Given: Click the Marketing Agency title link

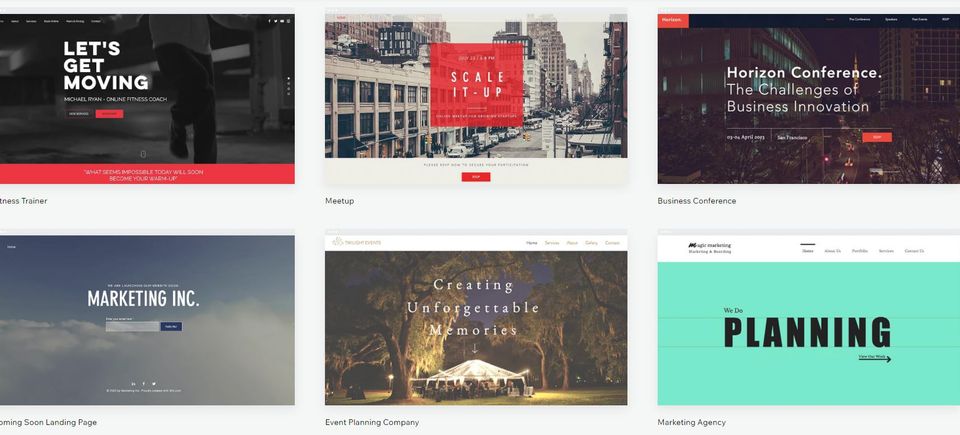Looking at the screenshot, I should [691, 422].
